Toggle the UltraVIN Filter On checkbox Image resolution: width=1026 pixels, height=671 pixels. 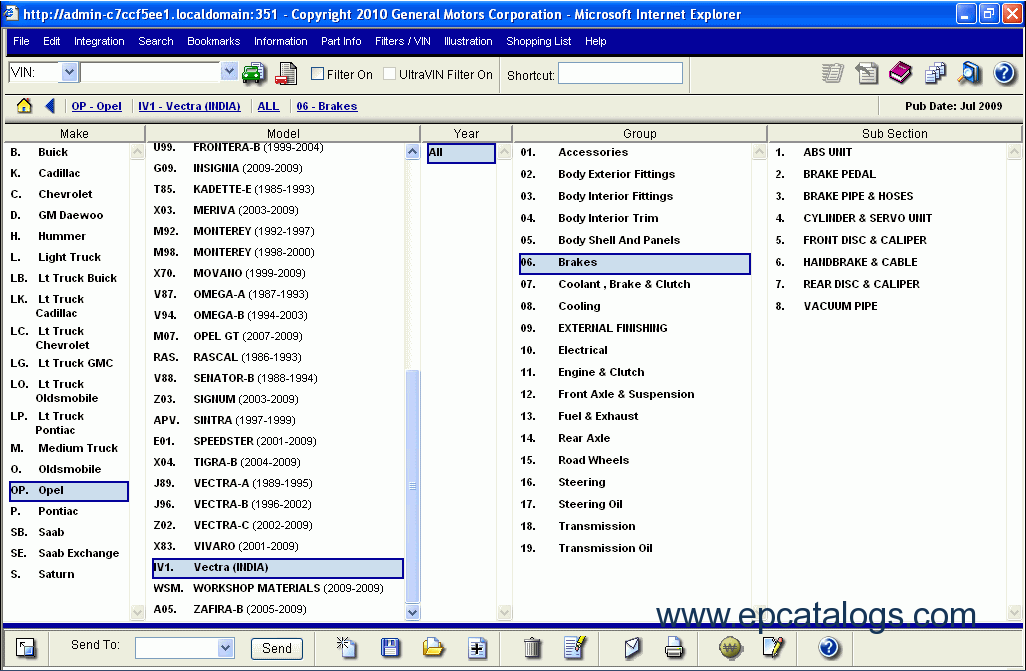click(389, 74)
